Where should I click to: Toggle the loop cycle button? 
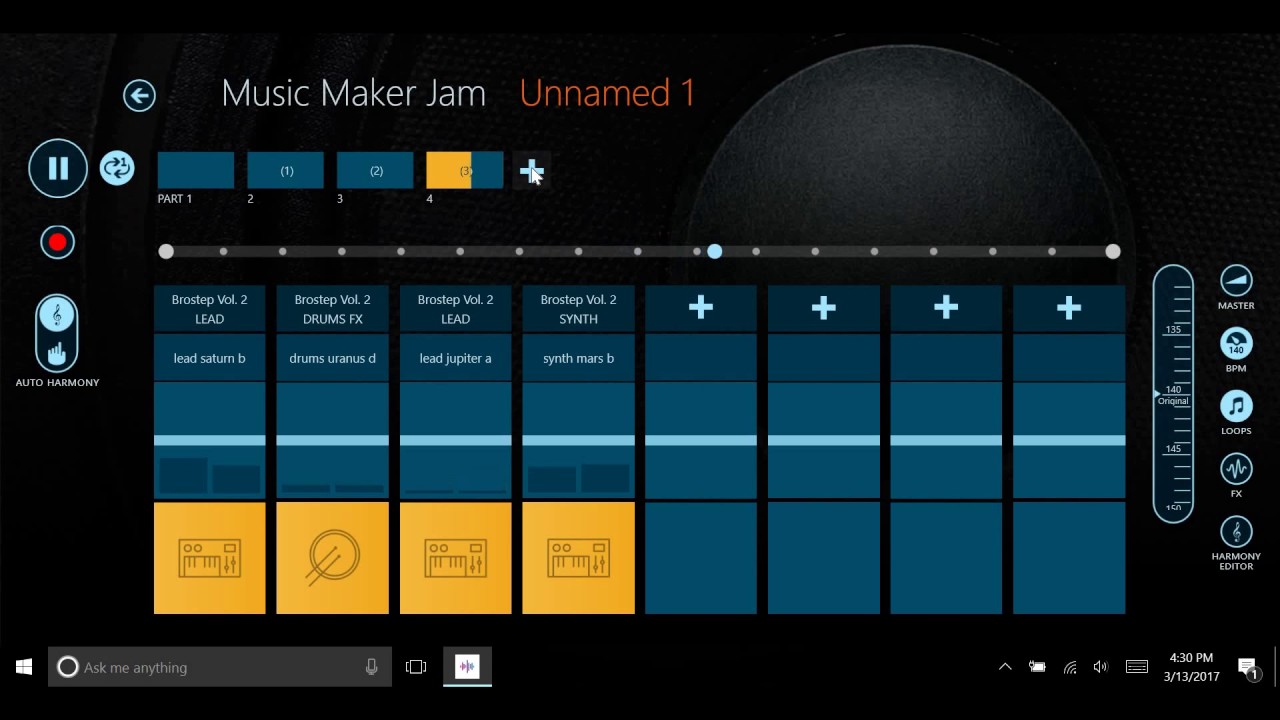pos(117,168)
